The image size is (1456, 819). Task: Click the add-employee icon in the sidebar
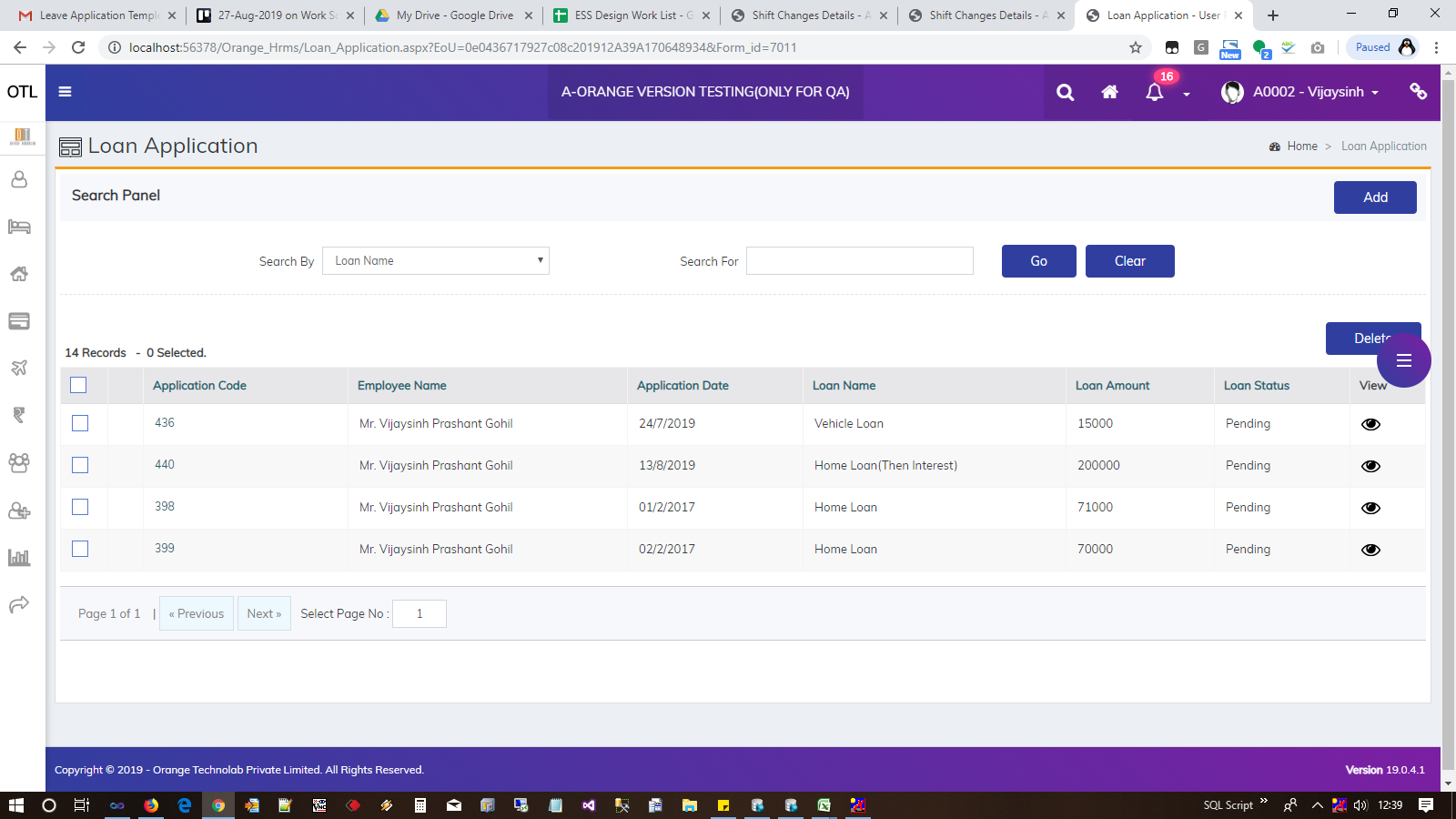point(19,511)
